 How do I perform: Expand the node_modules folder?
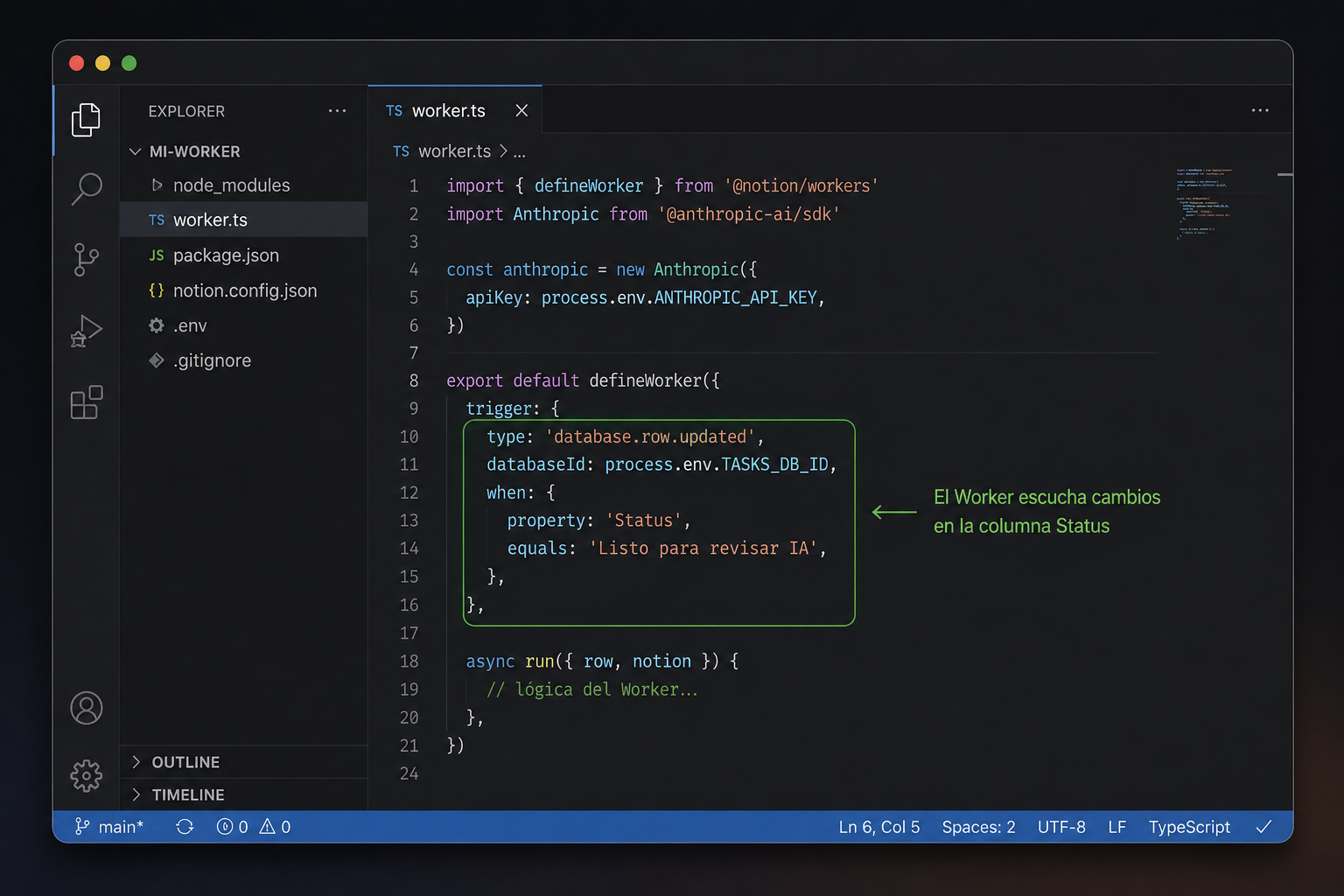(157, 185)
